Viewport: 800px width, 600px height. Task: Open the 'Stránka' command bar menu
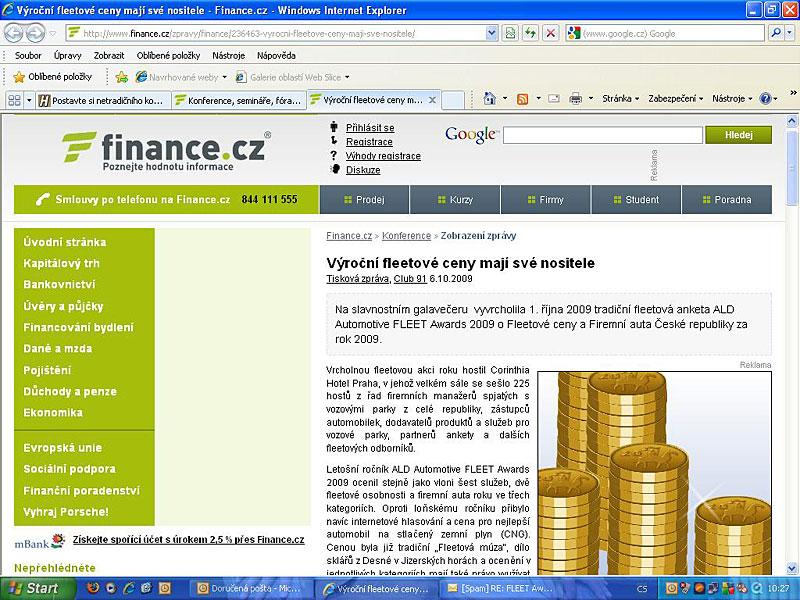tap(620, 99)
